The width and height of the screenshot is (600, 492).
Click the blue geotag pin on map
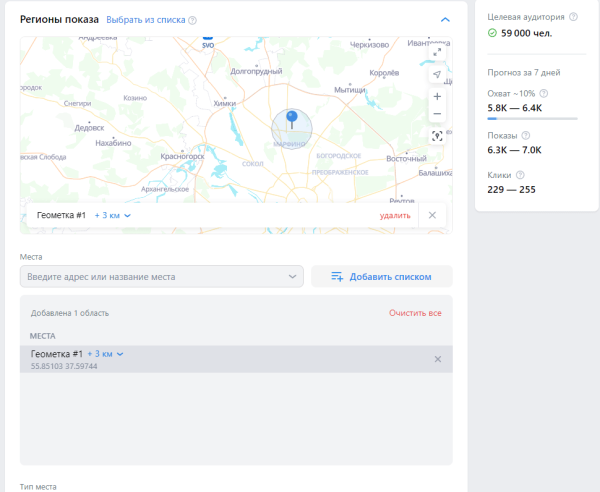click(x=291, y=120)
